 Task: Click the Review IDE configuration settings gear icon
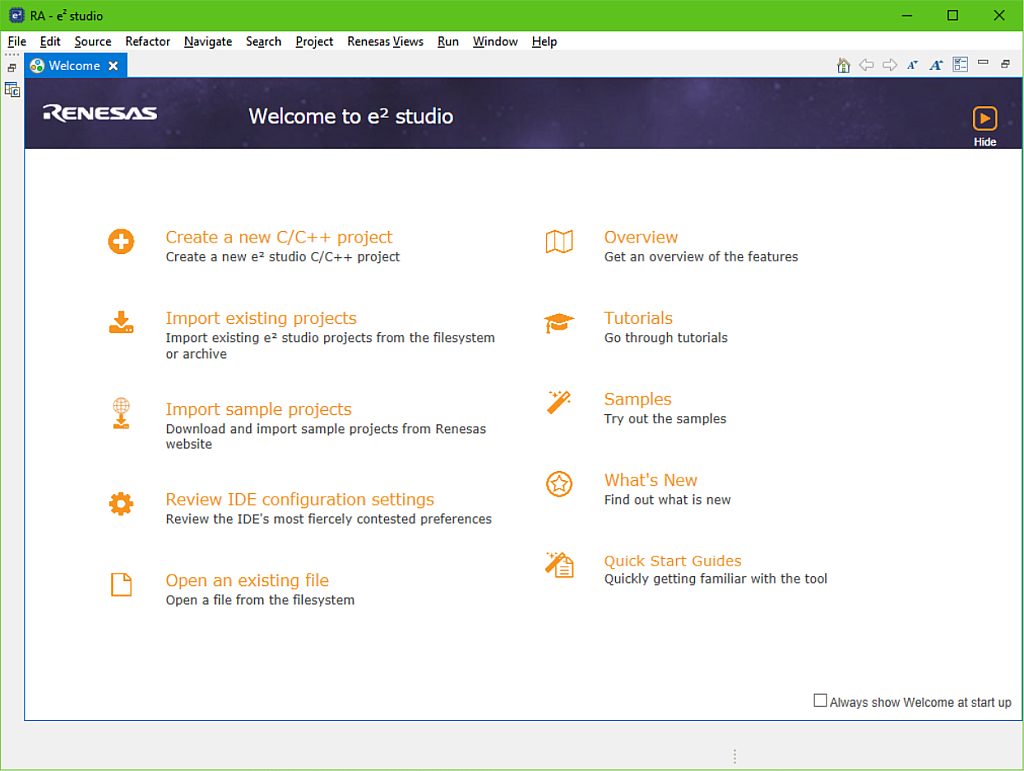pos(121,504)
